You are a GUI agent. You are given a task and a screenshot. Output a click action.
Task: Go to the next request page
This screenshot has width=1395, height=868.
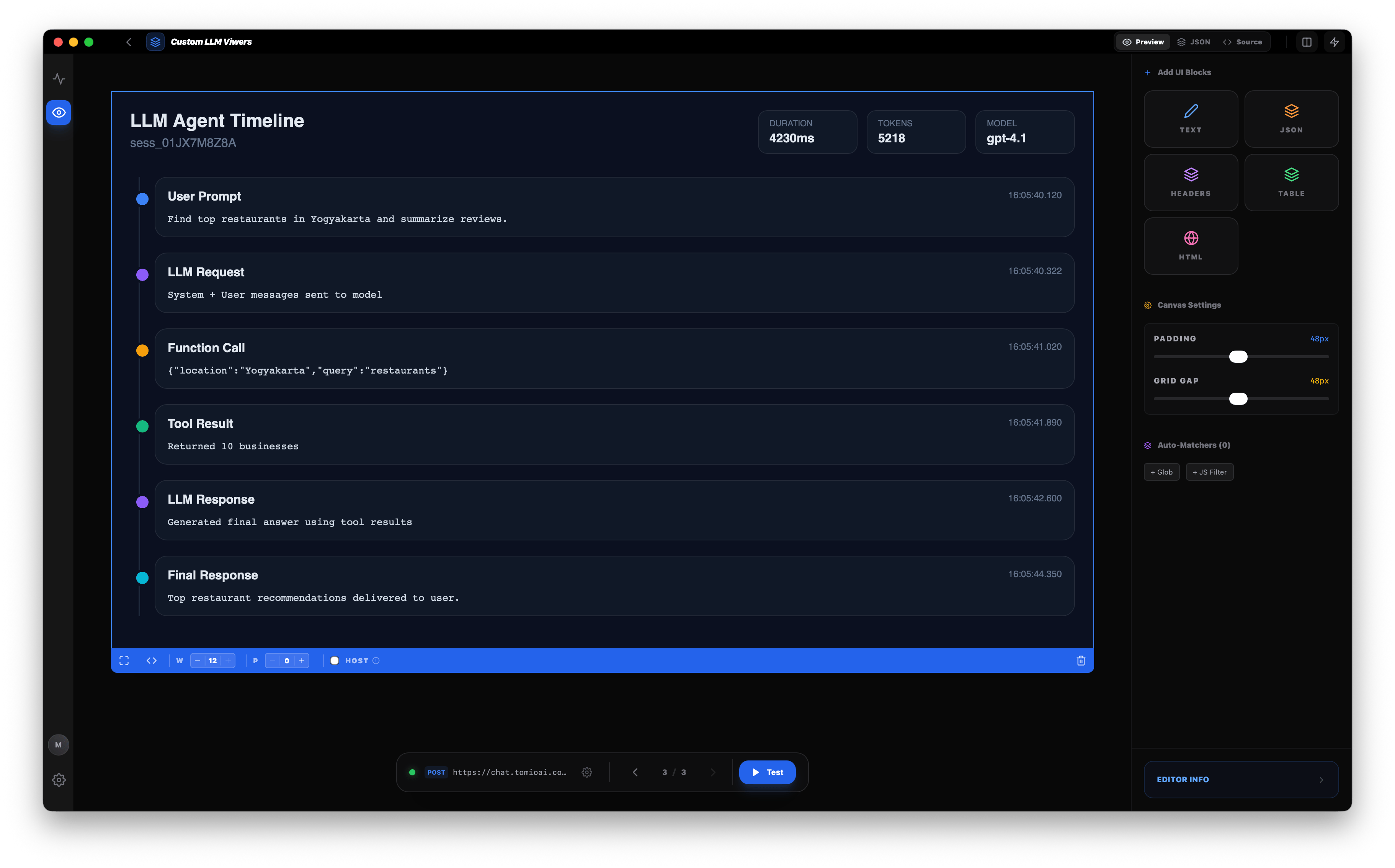713,772
